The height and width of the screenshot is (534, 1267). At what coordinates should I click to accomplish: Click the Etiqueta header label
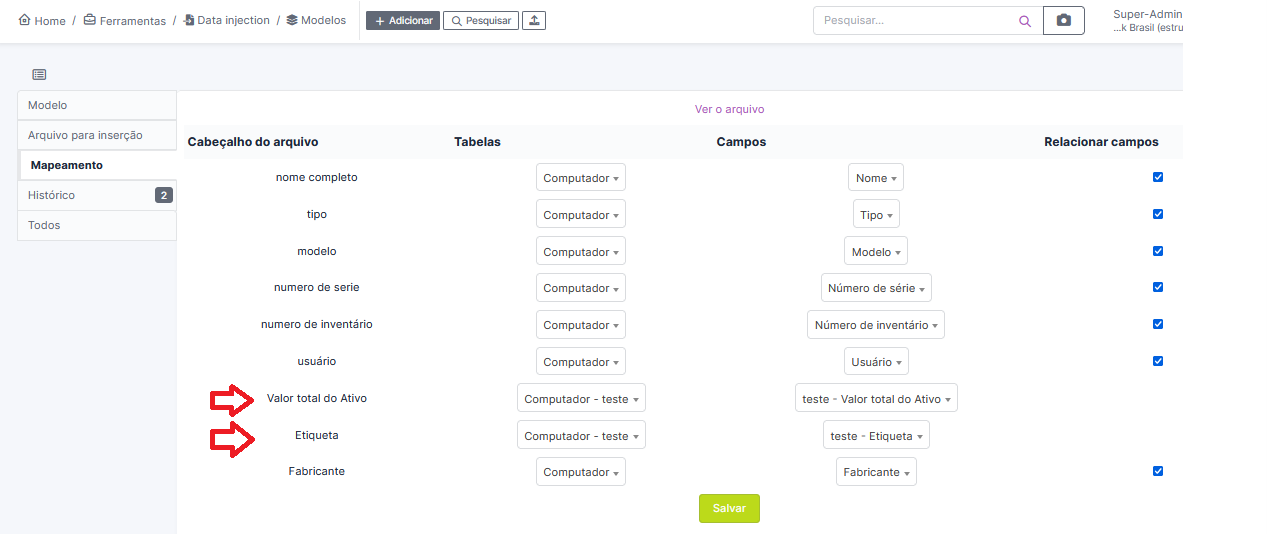point(317,435)
